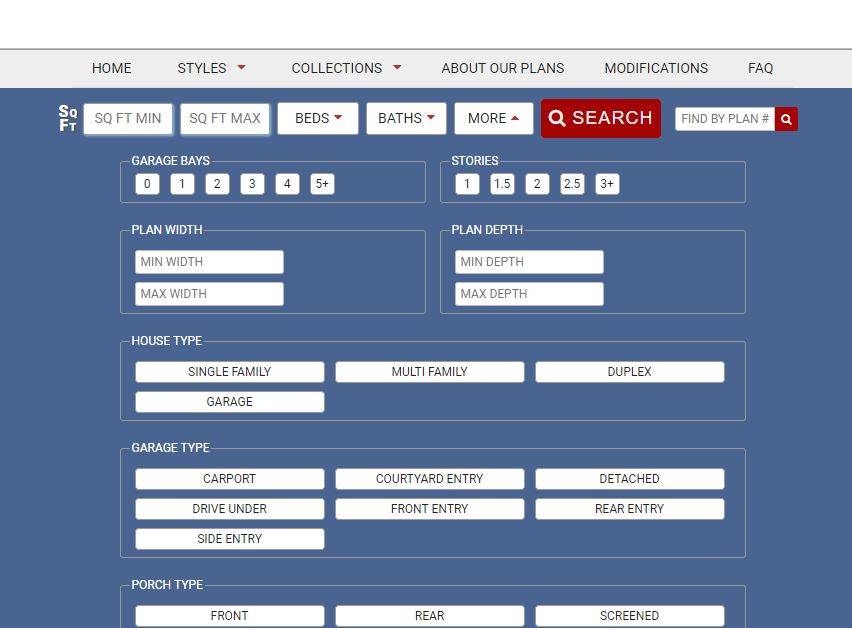Toggle SINGLE FAMILY house type
The image size is (852, 628).
click(x=230, y=372)
